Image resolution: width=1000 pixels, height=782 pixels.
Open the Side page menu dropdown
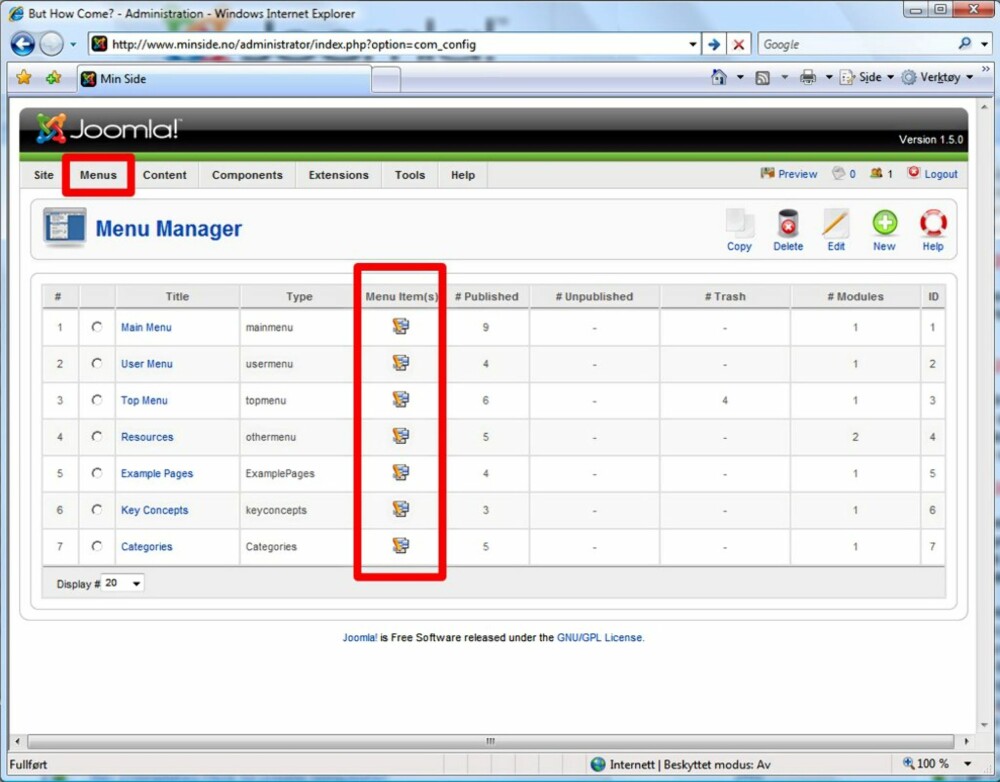pos(867,77)
